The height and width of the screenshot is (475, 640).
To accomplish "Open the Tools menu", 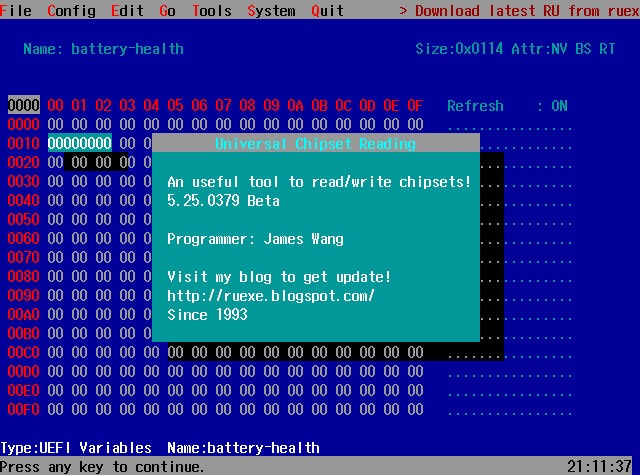I will (x=212, y=11).
